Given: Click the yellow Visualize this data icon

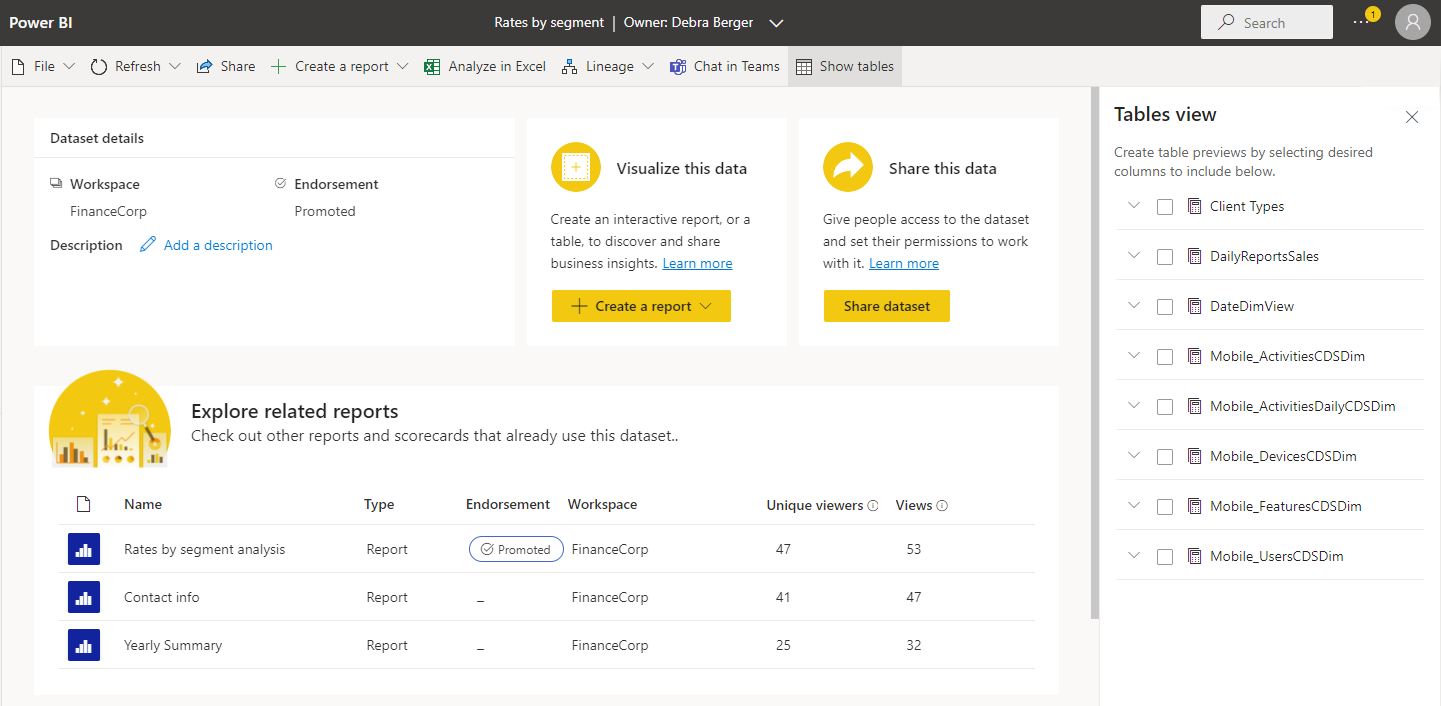Looking at the screenshot, I should (x=576, y=167).
